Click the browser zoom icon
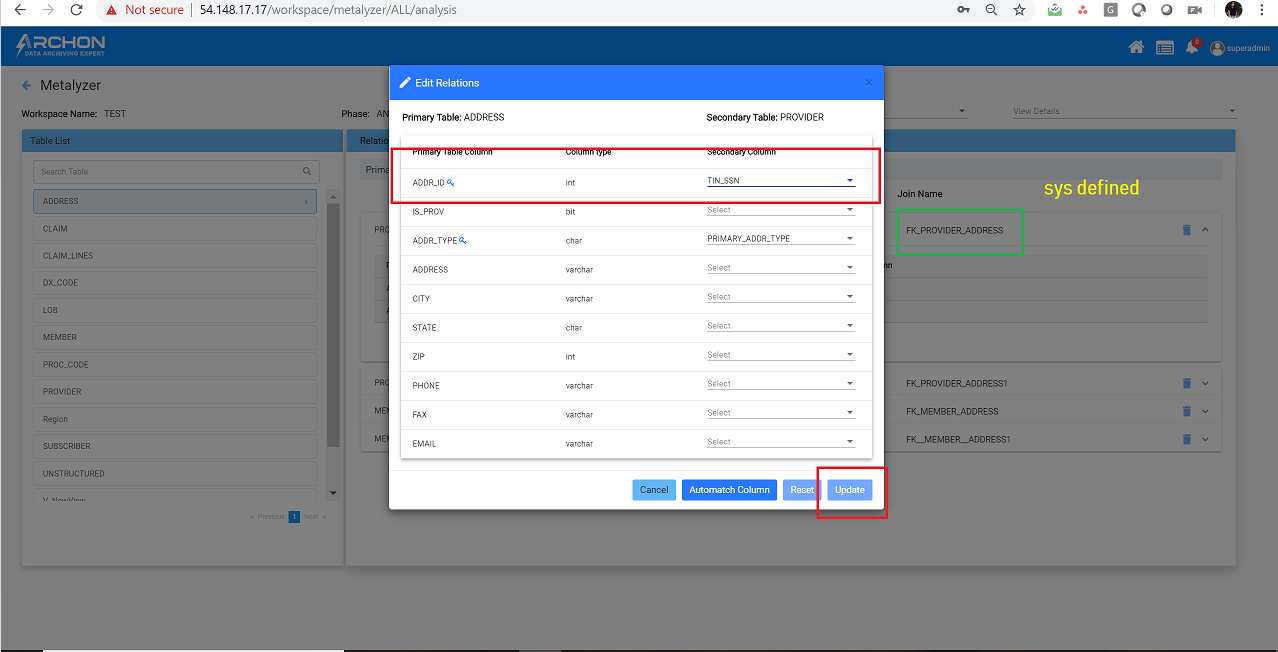The height and width of the screenshot is (652, 1278). [x=991, y=9]
